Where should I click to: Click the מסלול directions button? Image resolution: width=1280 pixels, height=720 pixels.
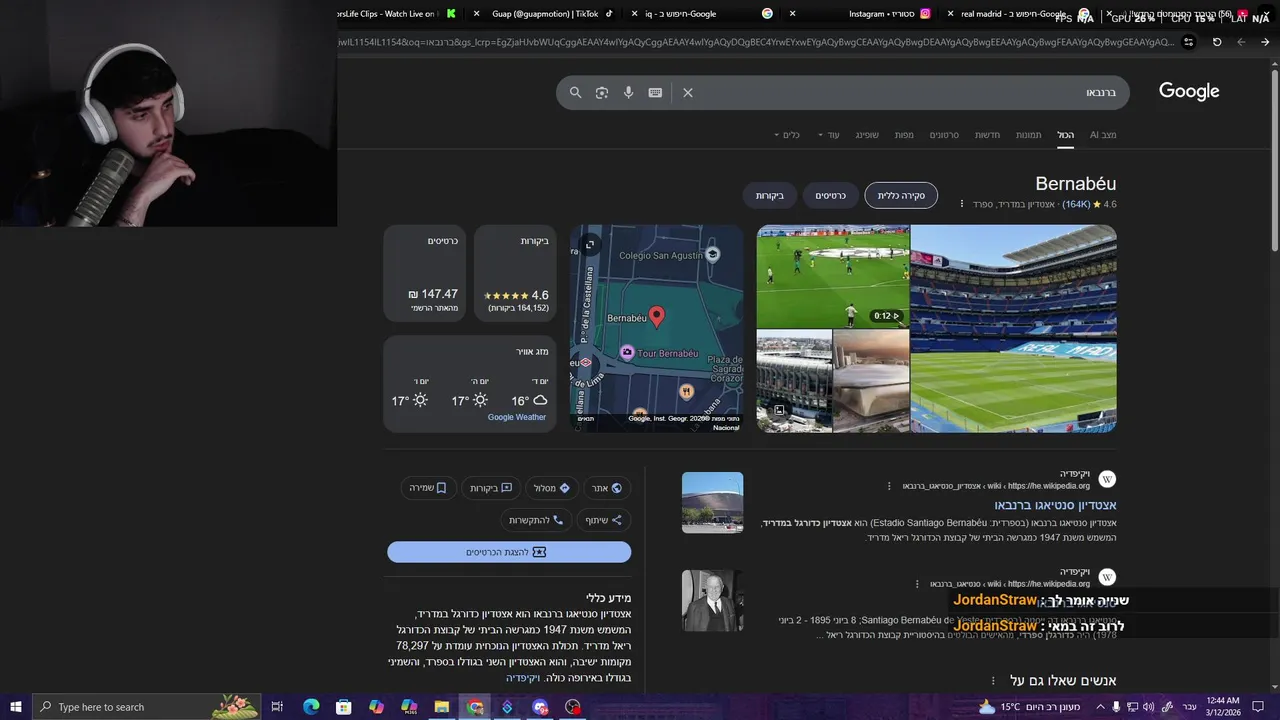click(552, 488)
